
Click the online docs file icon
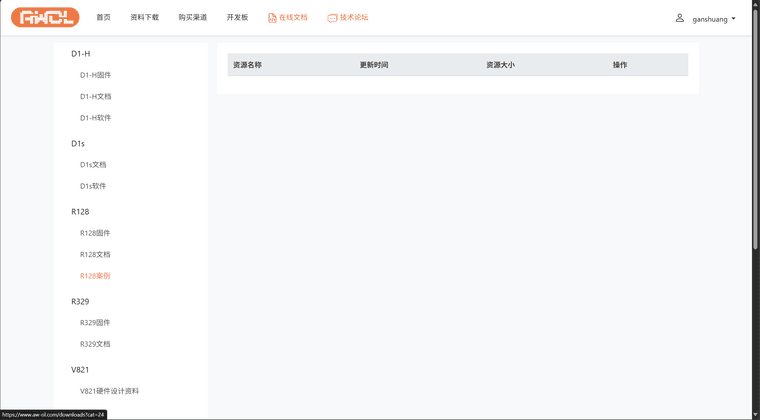(272, 18)
